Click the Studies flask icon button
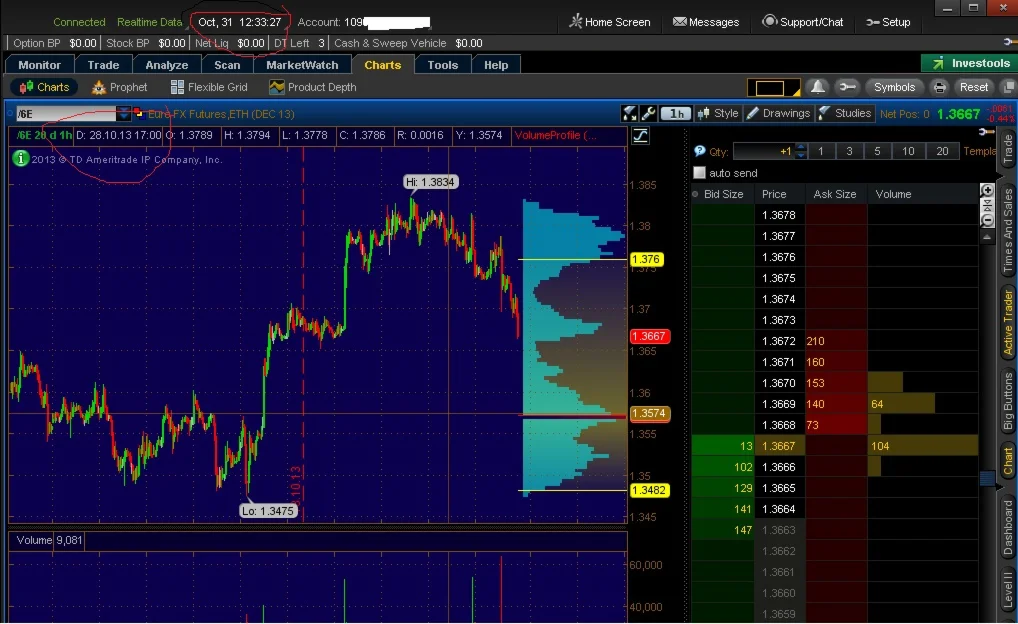 point(845,113)
